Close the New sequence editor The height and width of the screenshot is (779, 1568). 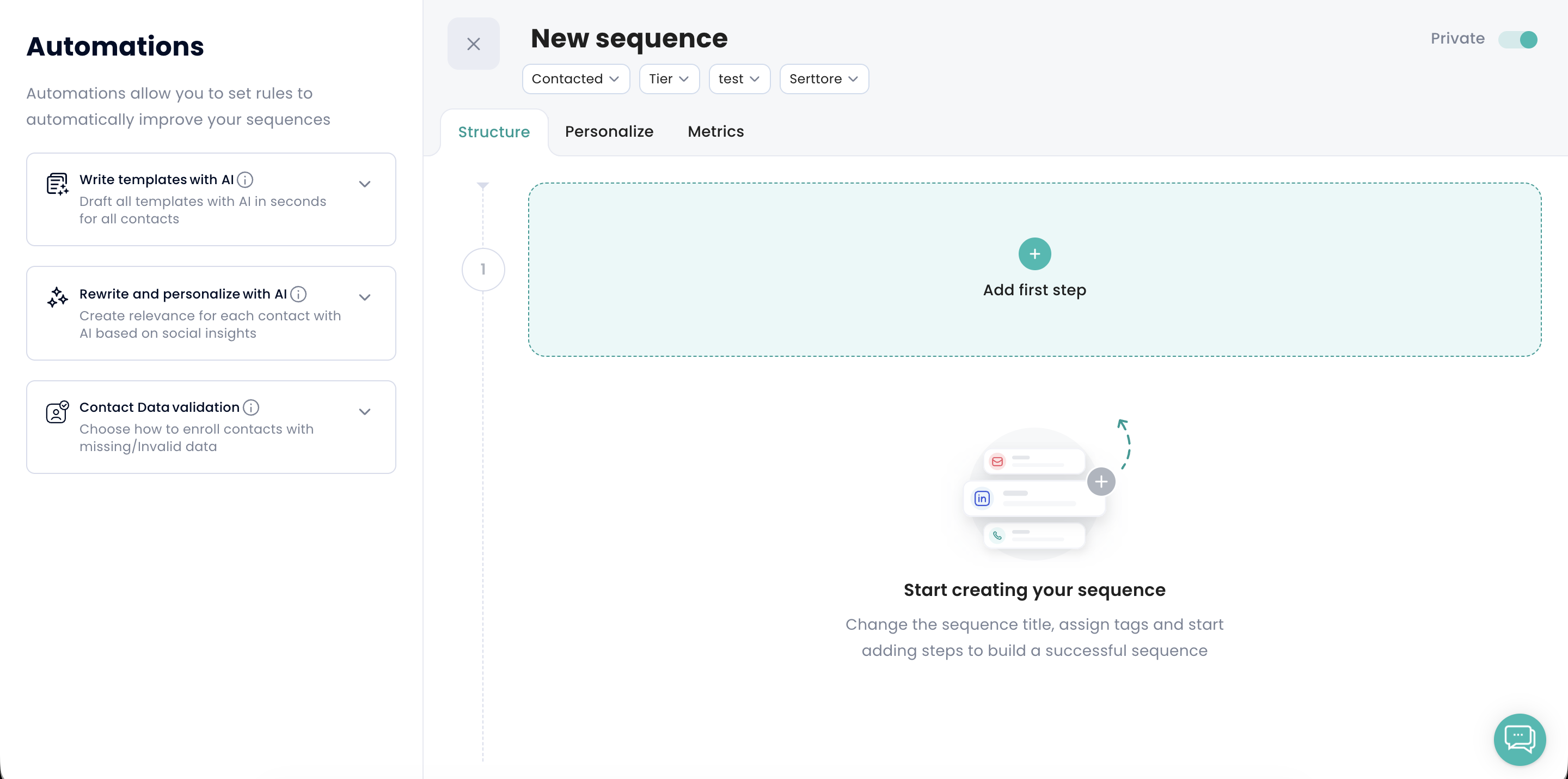473,44
